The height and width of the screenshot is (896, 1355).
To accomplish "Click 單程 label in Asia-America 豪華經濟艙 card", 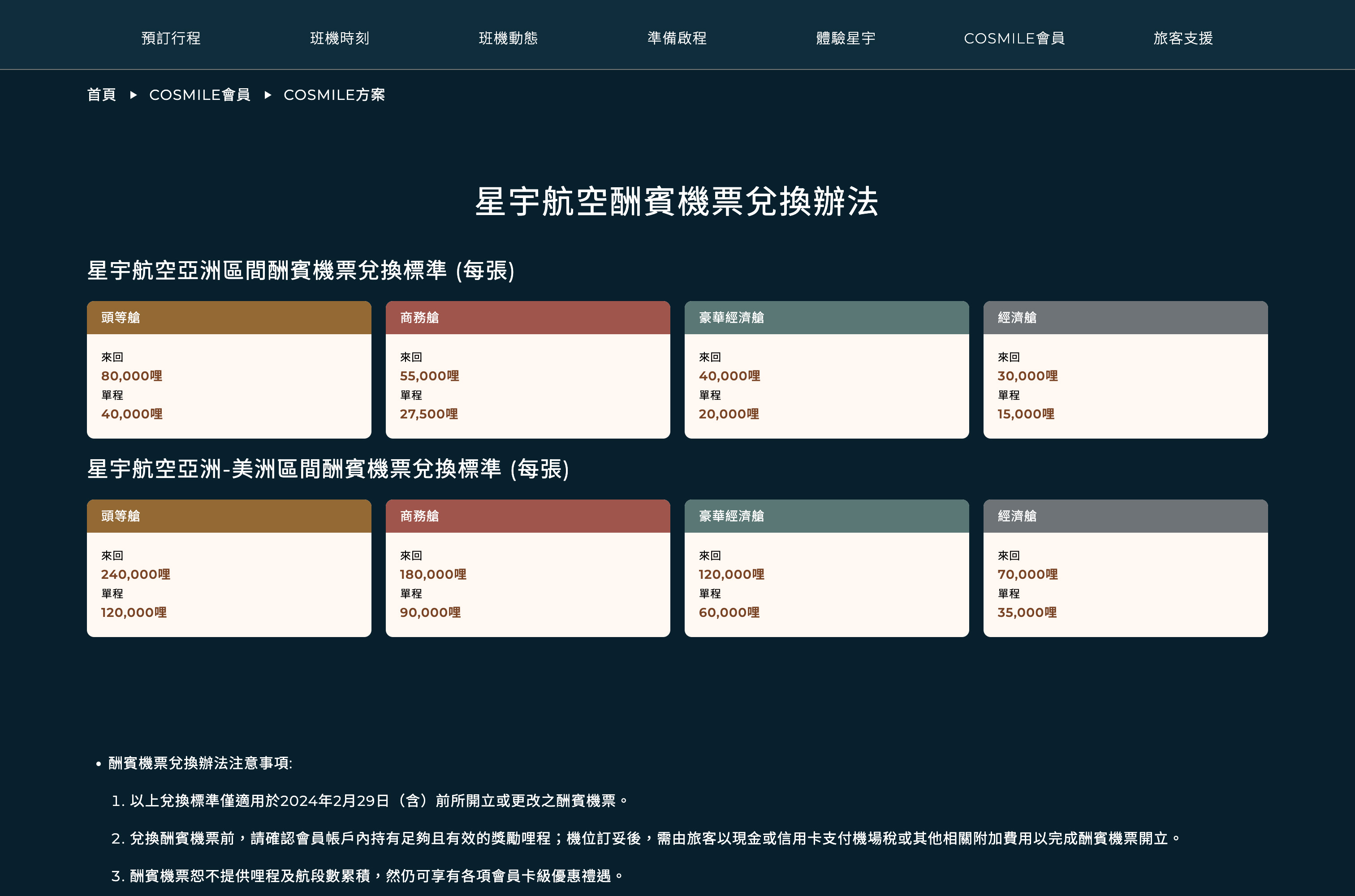I will coord(710,593).
